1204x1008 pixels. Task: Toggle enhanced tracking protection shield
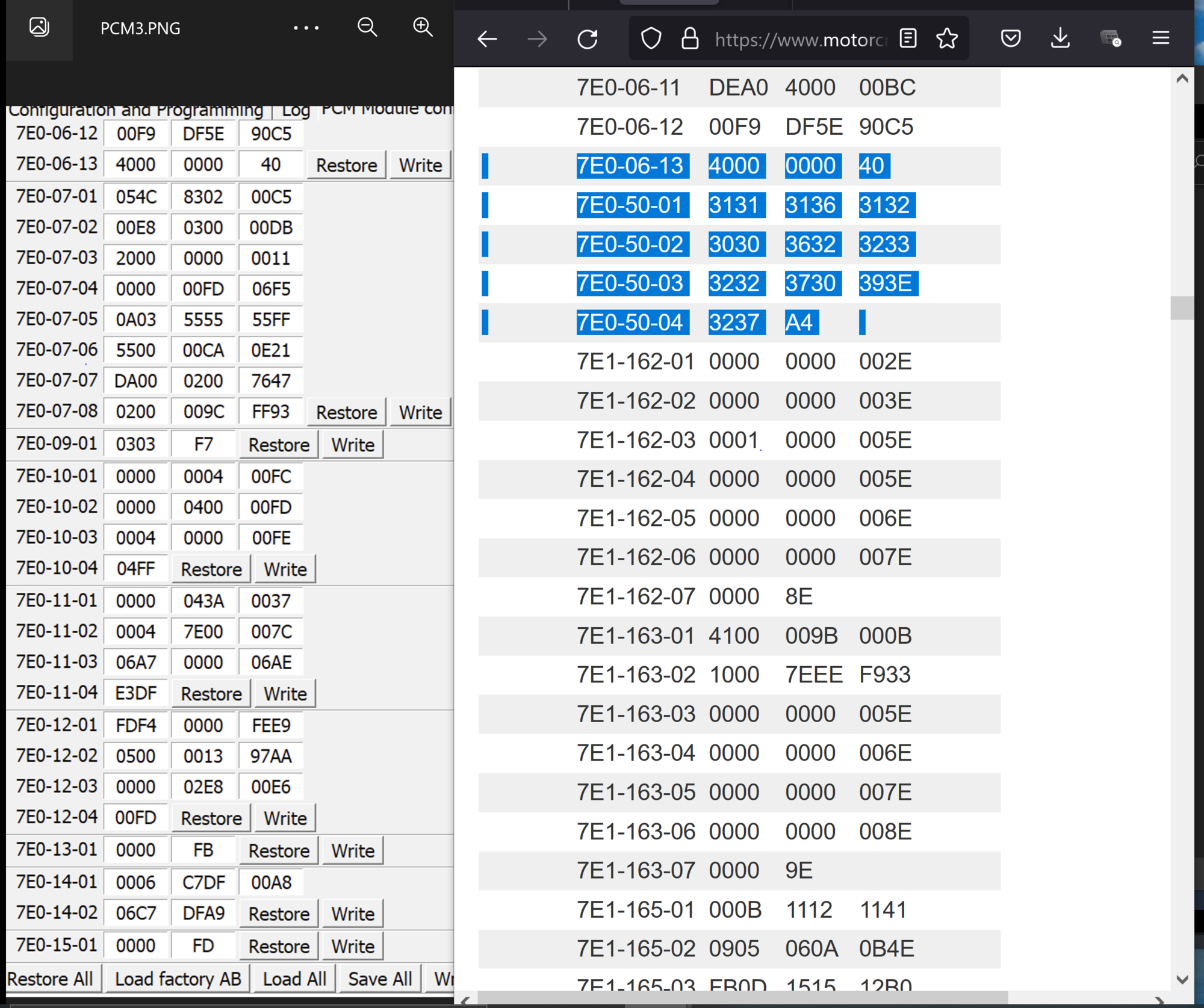[x=651, y=38]
